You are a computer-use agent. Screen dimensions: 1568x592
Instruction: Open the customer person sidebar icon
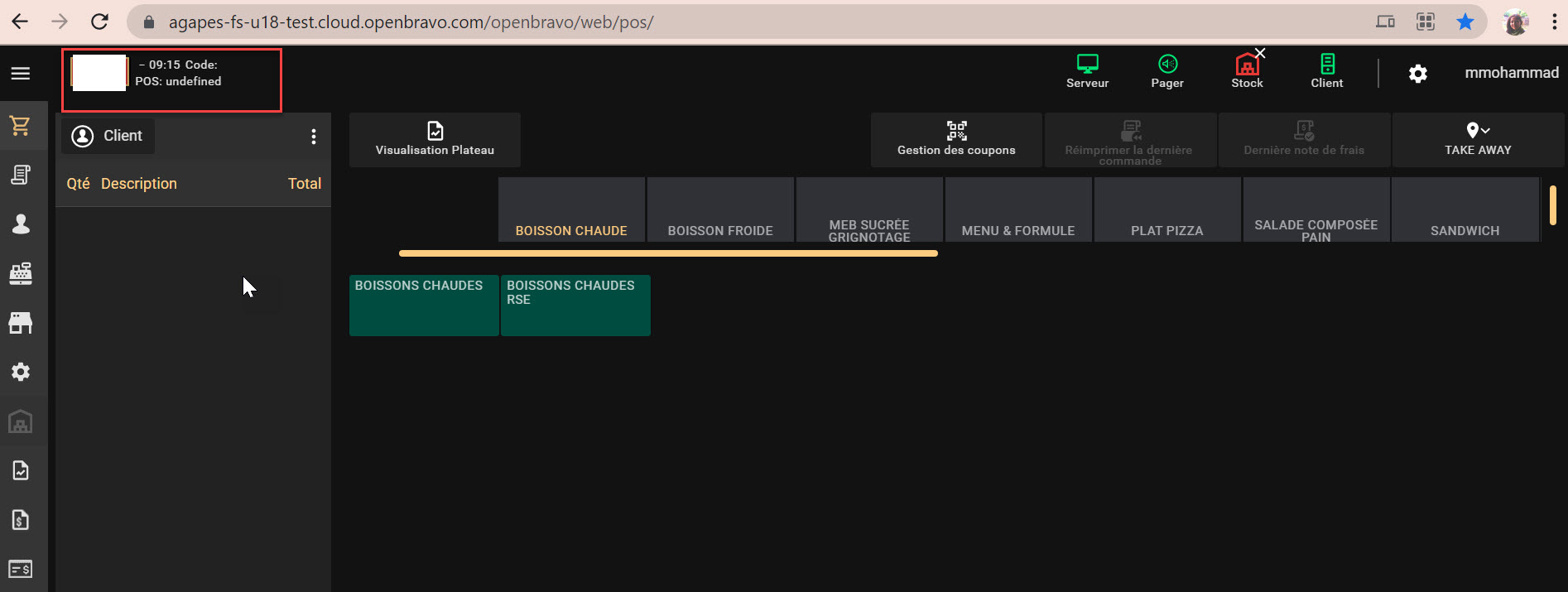21,224
